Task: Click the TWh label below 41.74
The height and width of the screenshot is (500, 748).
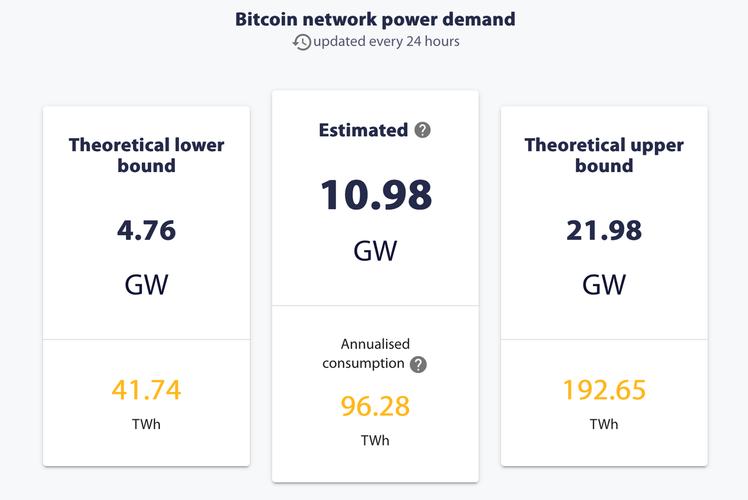Action: coord(146,424)
